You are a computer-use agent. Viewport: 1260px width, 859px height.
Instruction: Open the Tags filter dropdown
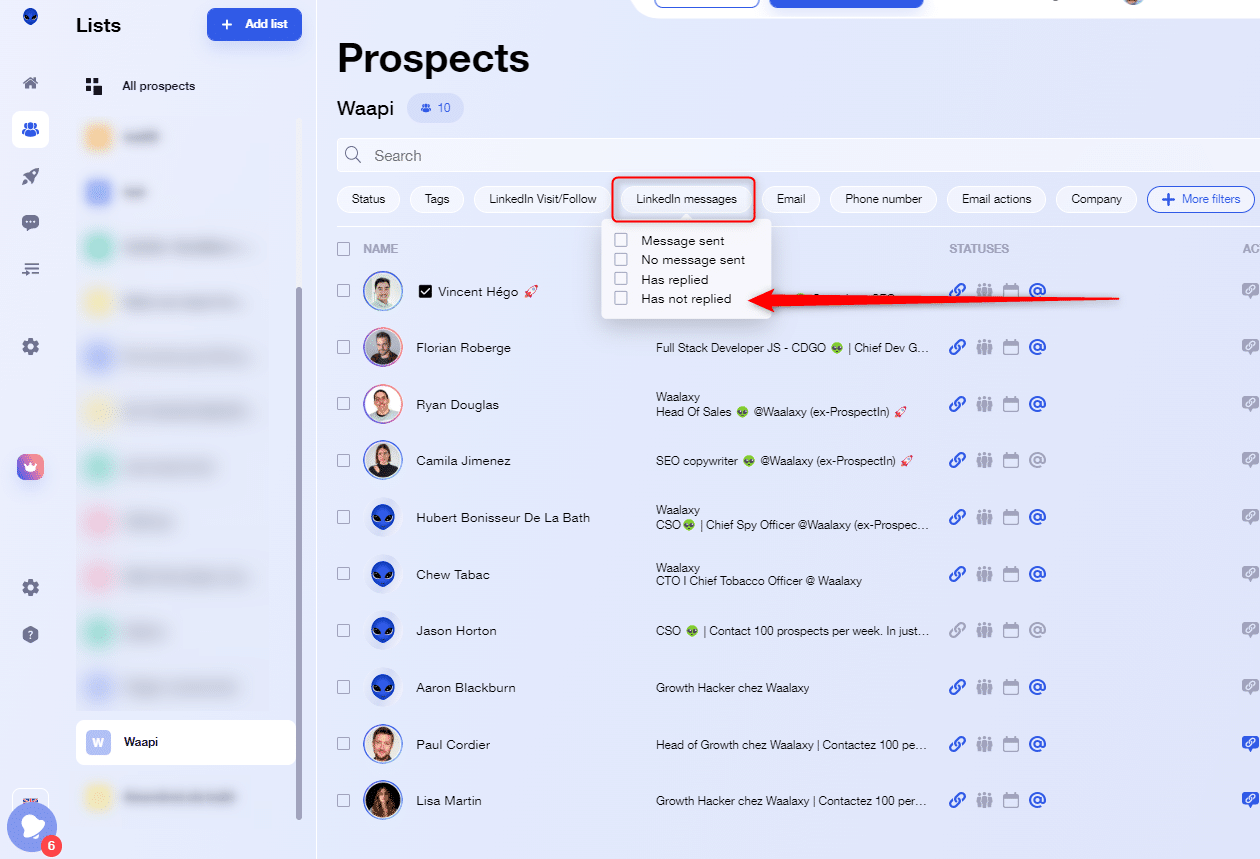tap(437, 199)
